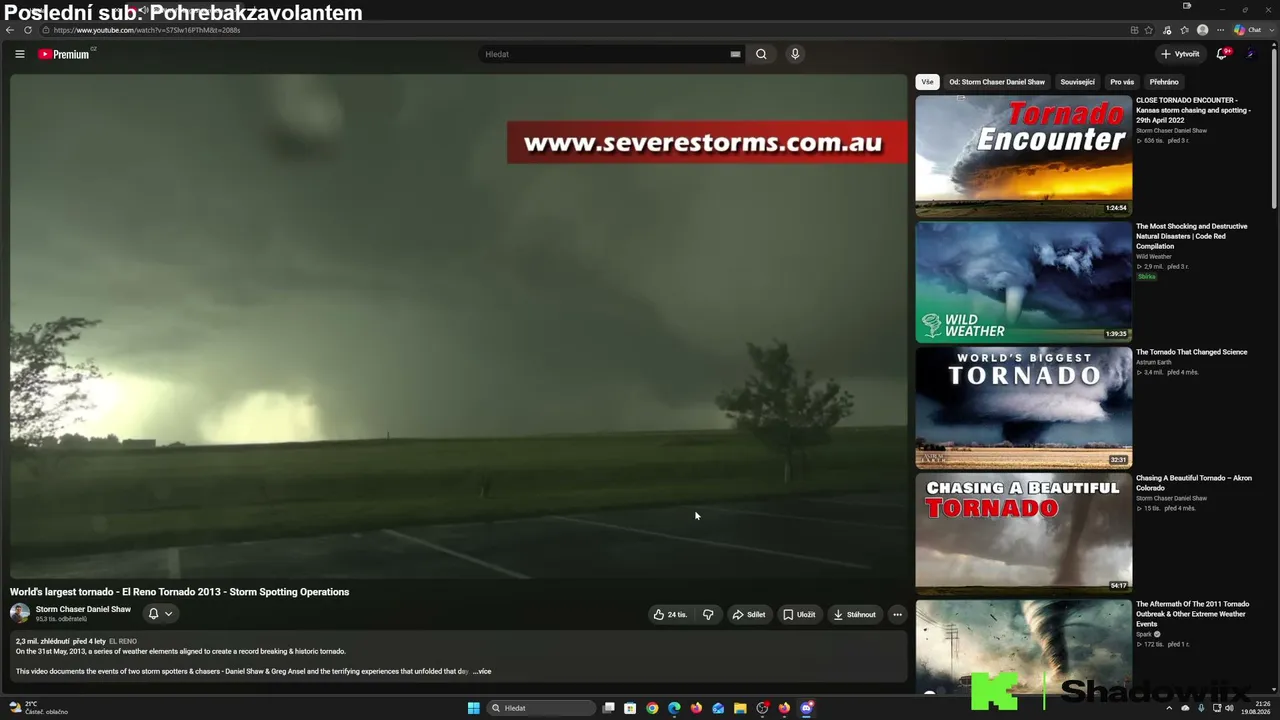This screenshot has height=720, width=1280.
Task: Click the Sdílet share button
Action: [749, 615]
